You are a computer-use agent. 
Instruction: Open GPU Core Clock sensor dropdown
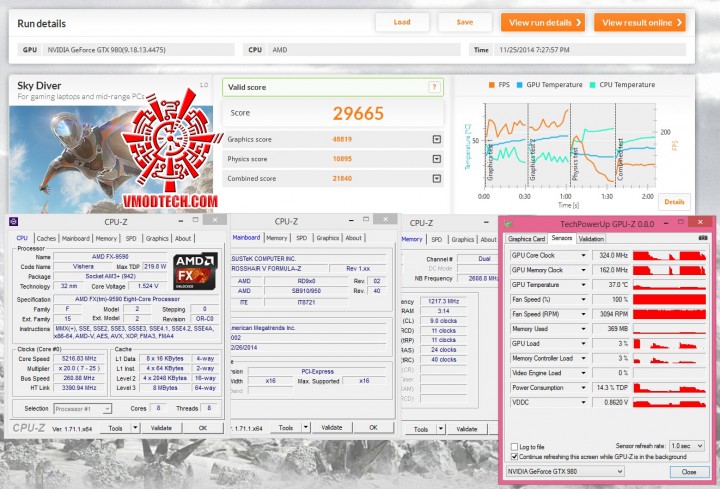point(584,255)
